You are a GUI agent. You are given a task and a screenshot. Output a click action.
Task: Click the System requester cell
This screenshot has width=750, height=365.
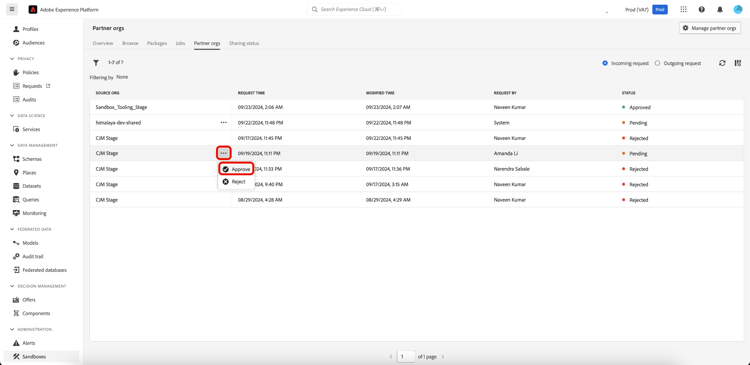[501, 122]
